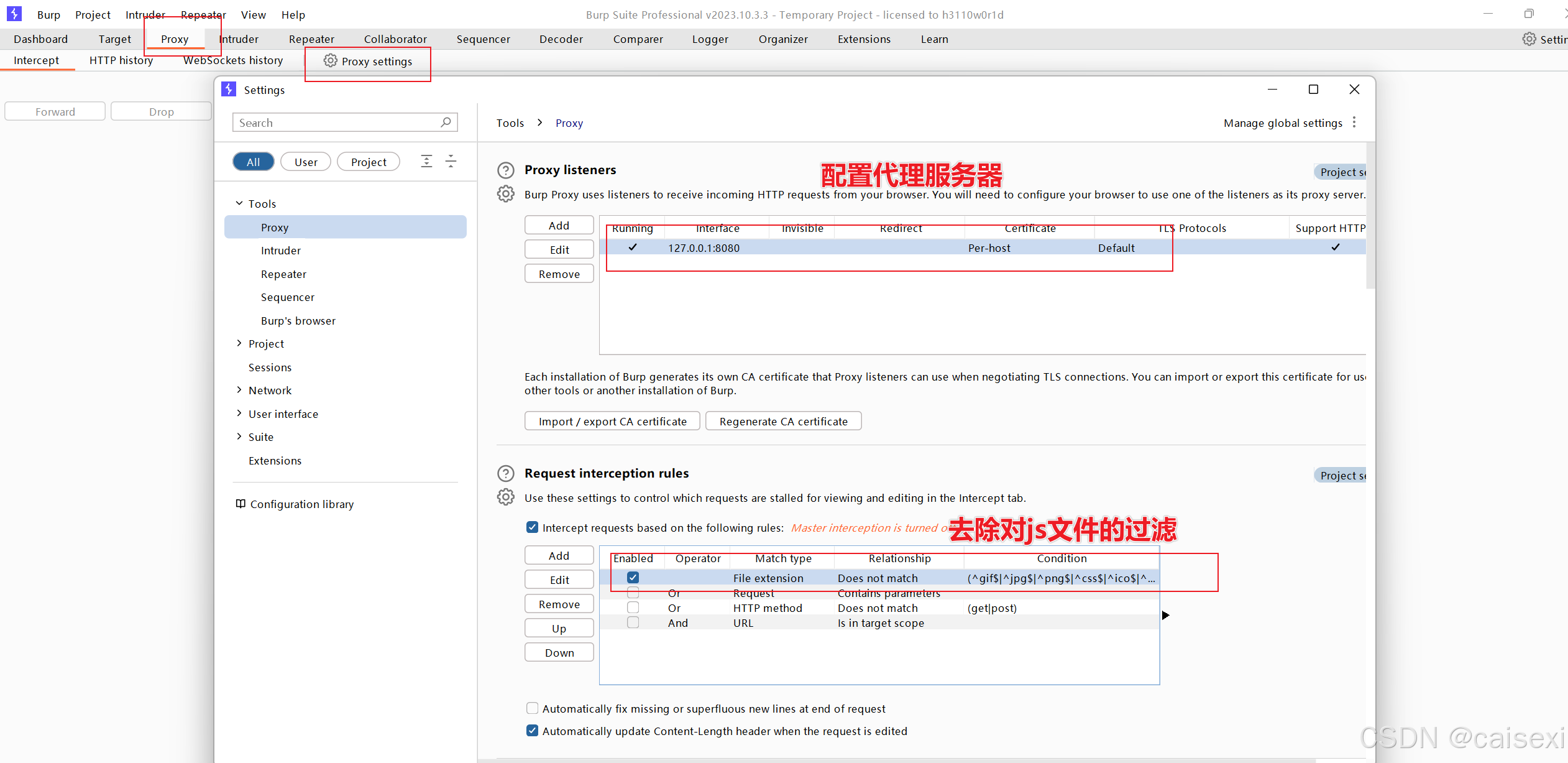Viewport: 1568px width, 763px height.
Task: Expand the User interface tree section
Action: point(239,414)
